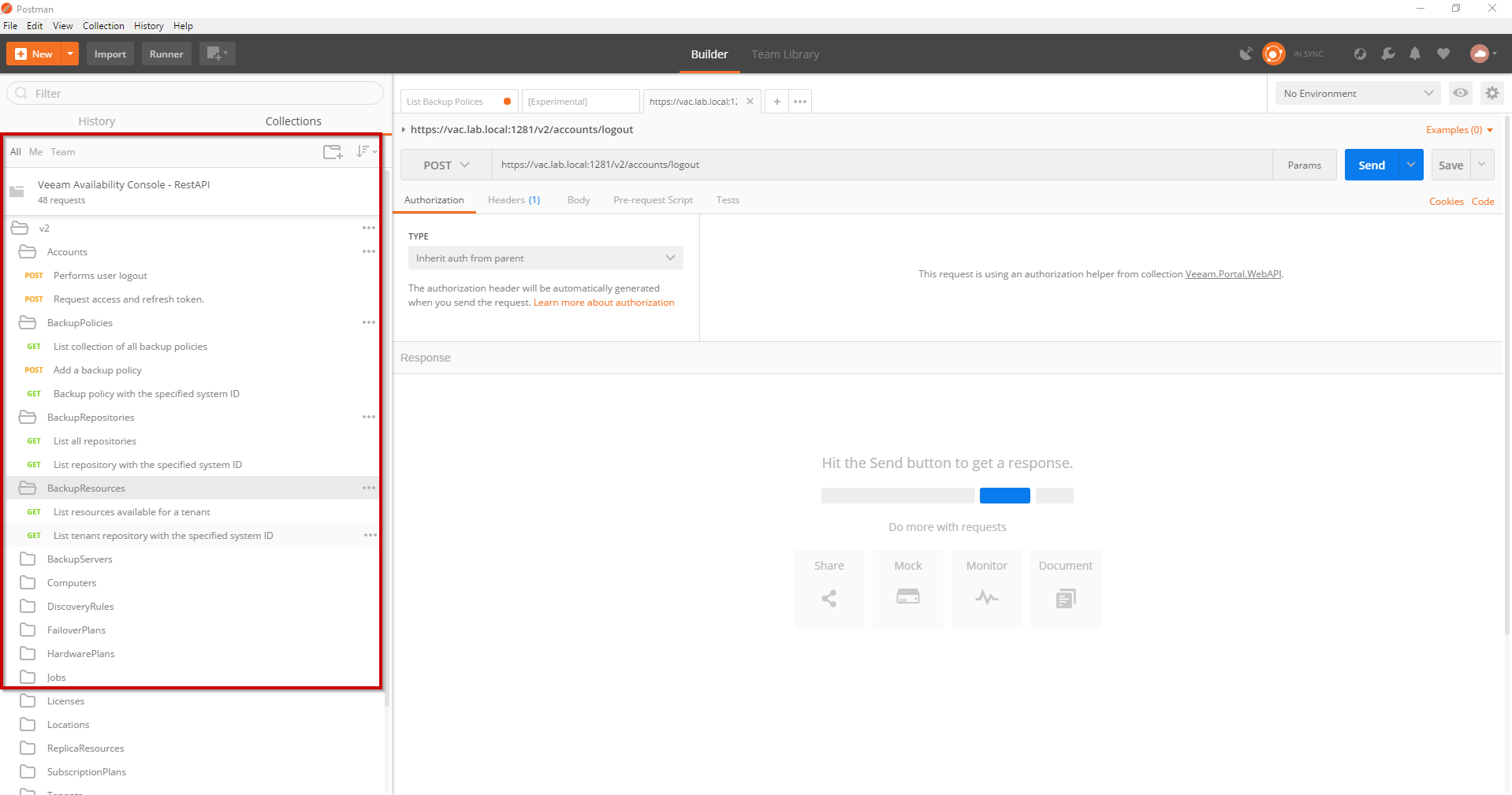Open the BackupResources folder options menu
Image resolution: width=1512 pixels, height=795 pixels.
point(369,488)
